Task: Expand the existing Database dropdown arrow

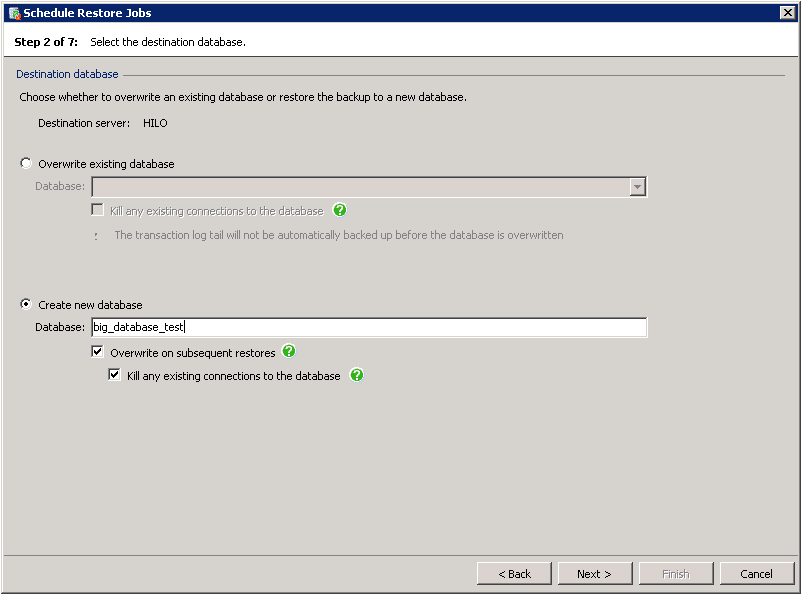Action: pos(637,187)
